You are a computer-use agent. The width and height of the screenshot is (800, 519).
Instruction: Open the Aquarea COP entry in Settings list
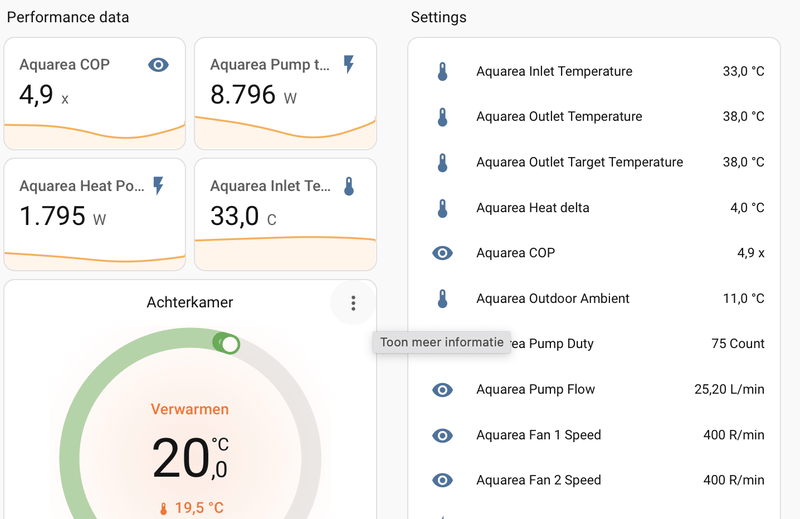tap(515, 253)
